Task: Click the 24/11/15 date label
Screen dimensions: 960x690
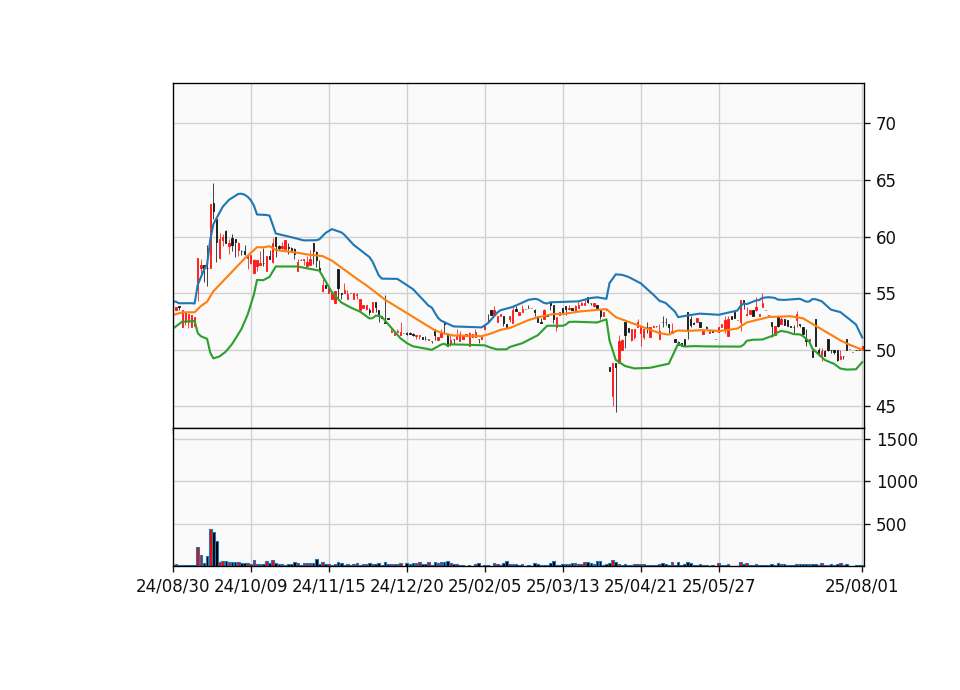Action: (x=329, y=587)
